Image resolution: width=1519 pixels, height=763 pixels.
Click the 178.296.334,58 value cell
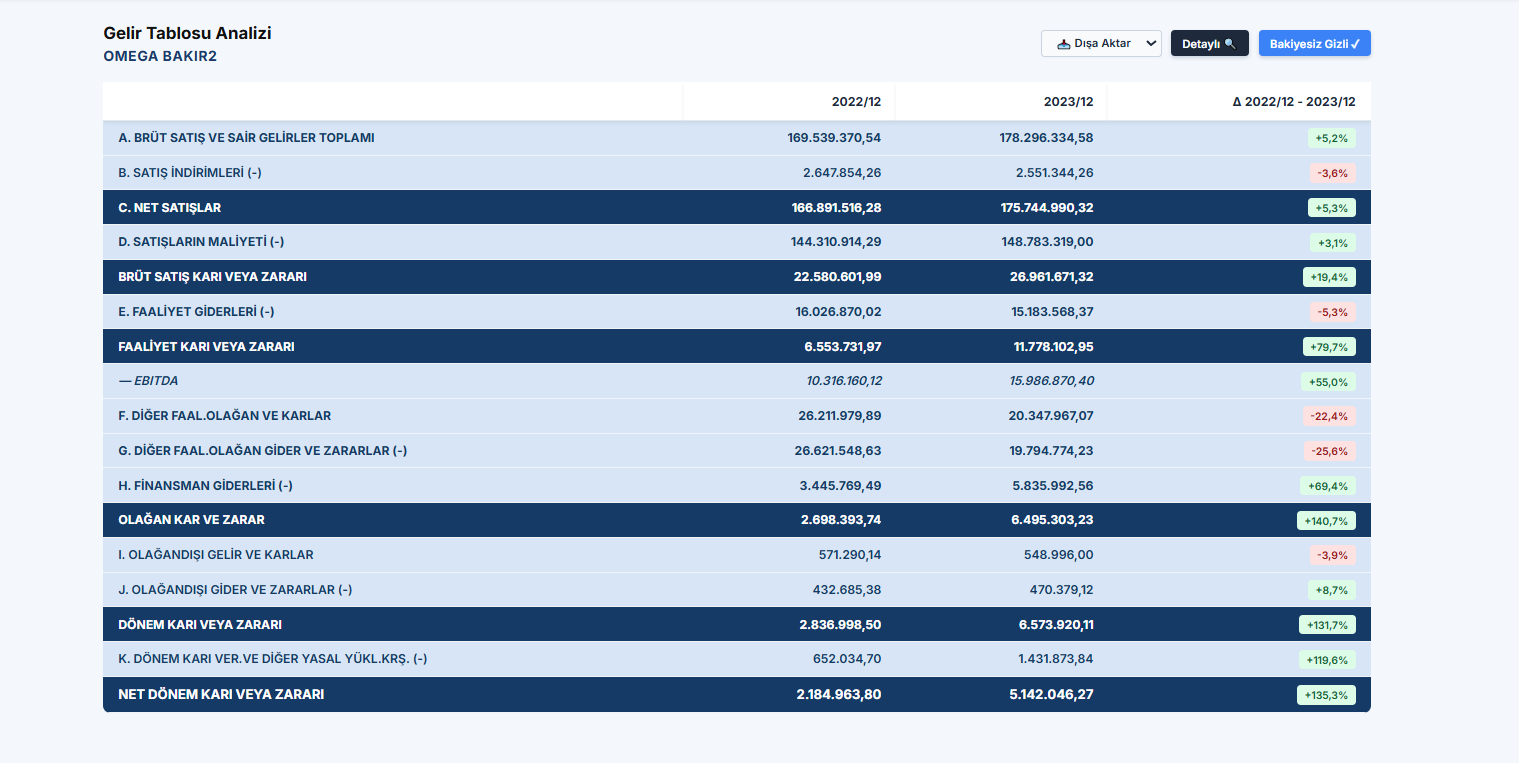(x=1046, y=138)
